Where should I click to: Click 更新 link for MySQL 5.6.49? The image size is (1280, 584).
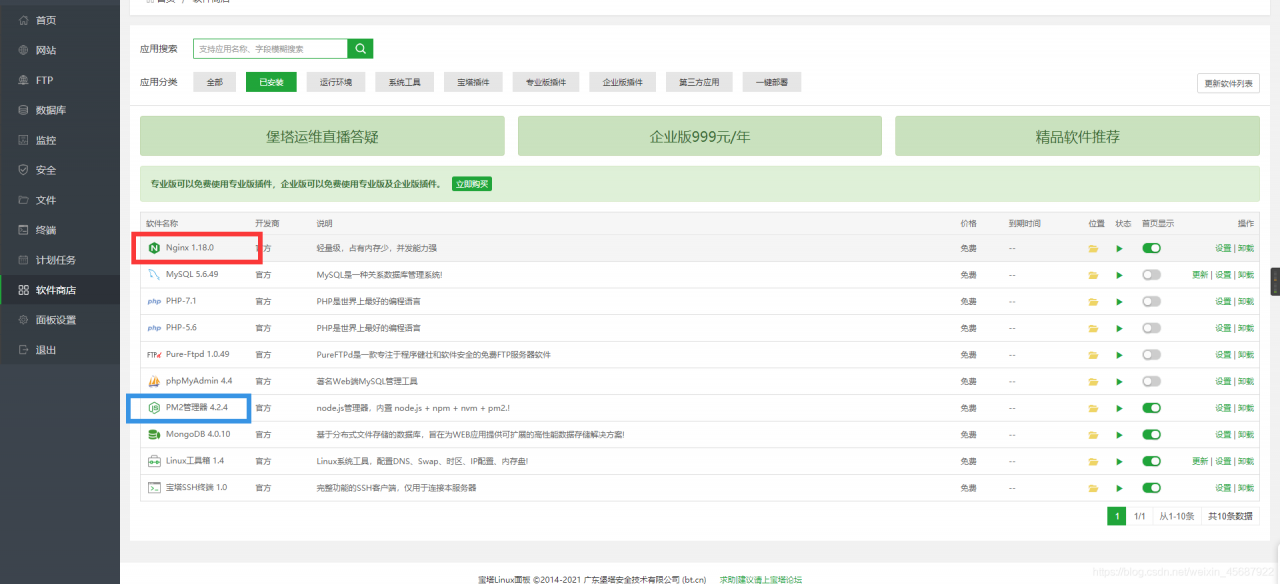1200,275
